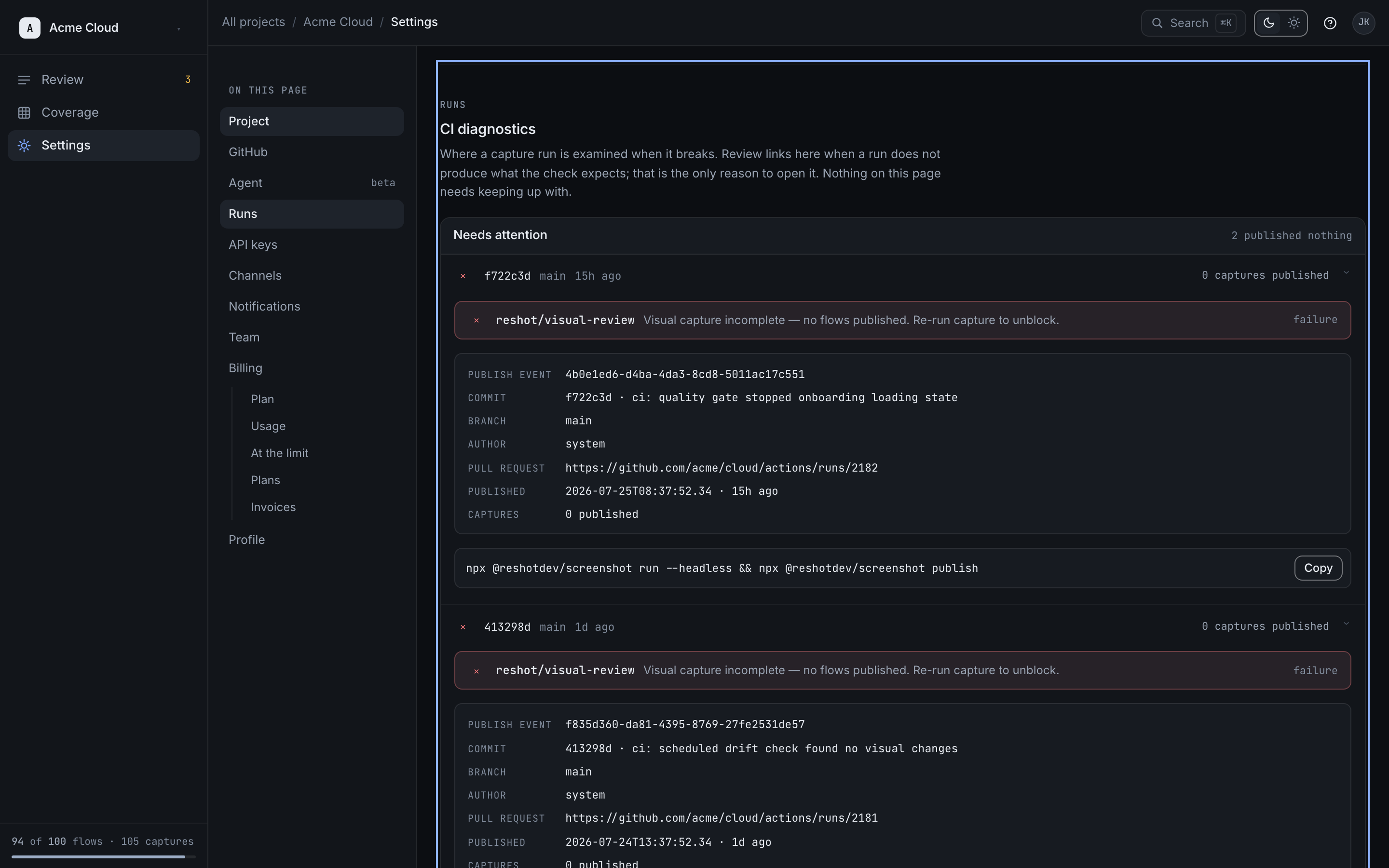
Task: Open the workspace switcher caret beside Acme Cloud
Action: pos(178,29)
